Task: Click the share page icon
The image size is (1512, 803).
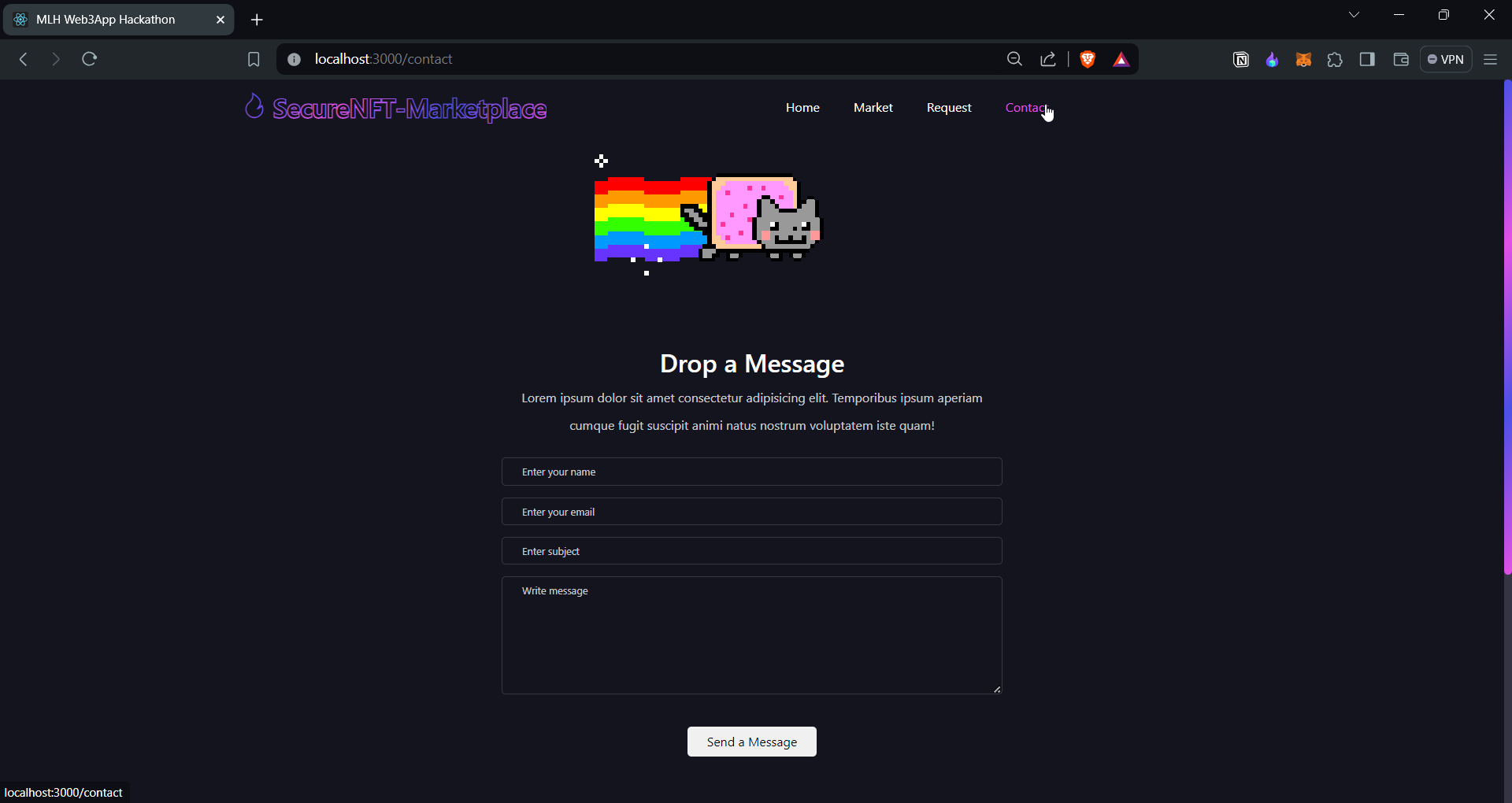Action: point(1047,59)
